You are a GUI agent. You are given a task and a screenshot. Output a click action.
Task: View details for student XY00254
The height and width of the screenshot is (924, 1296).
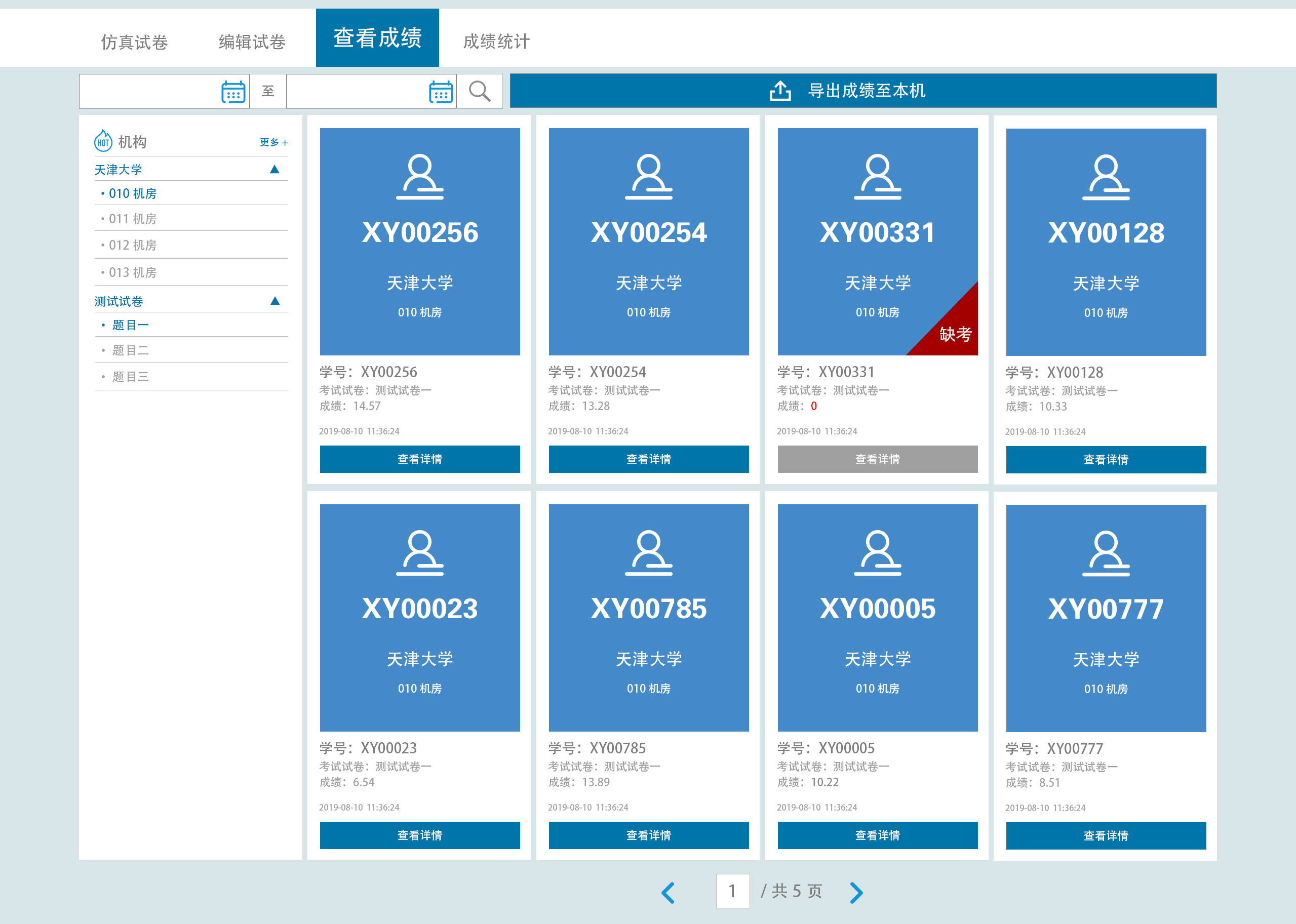tap(648, 459)
